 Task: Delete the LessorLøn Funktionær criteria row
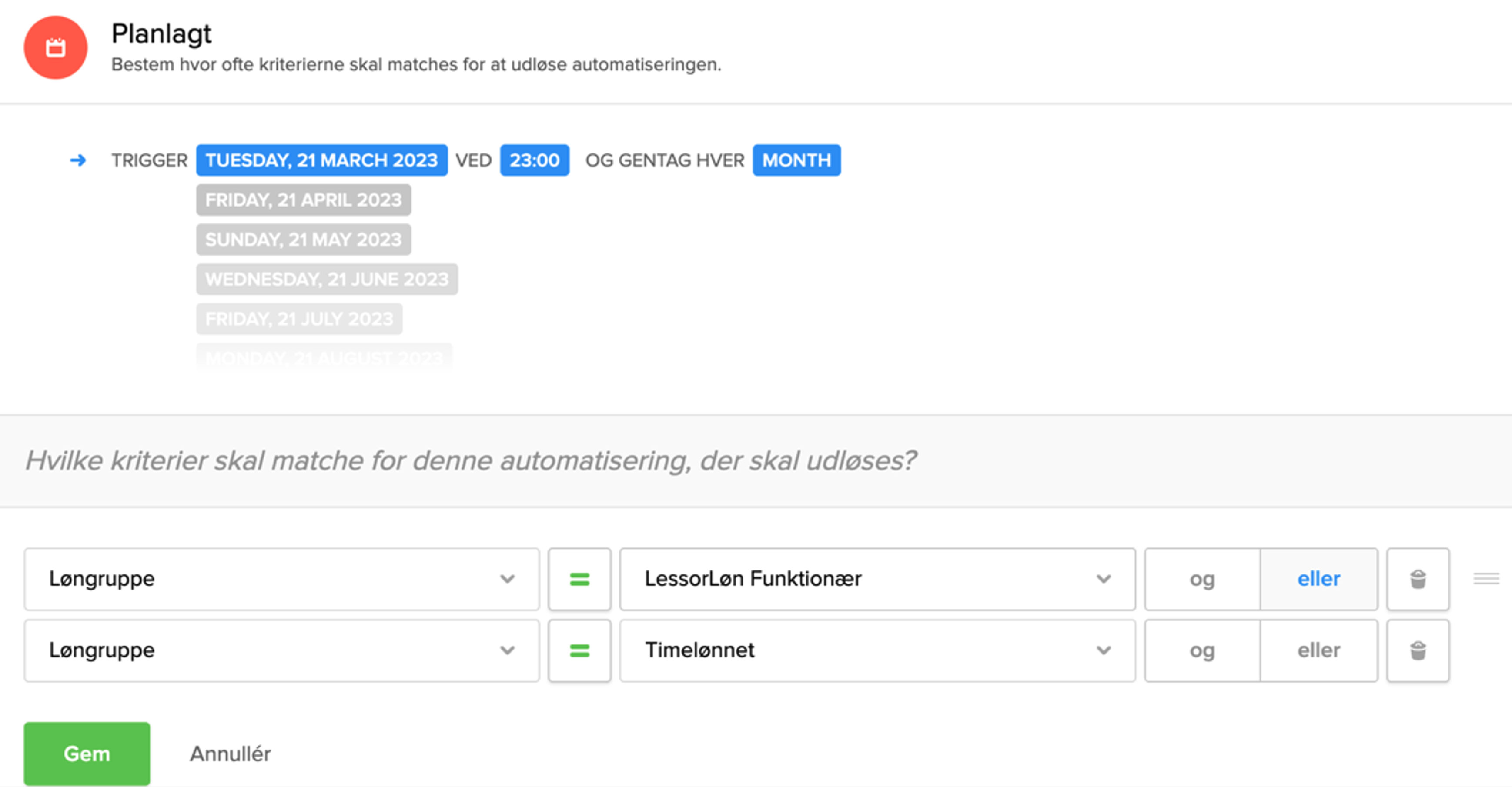pos(1418,579)
